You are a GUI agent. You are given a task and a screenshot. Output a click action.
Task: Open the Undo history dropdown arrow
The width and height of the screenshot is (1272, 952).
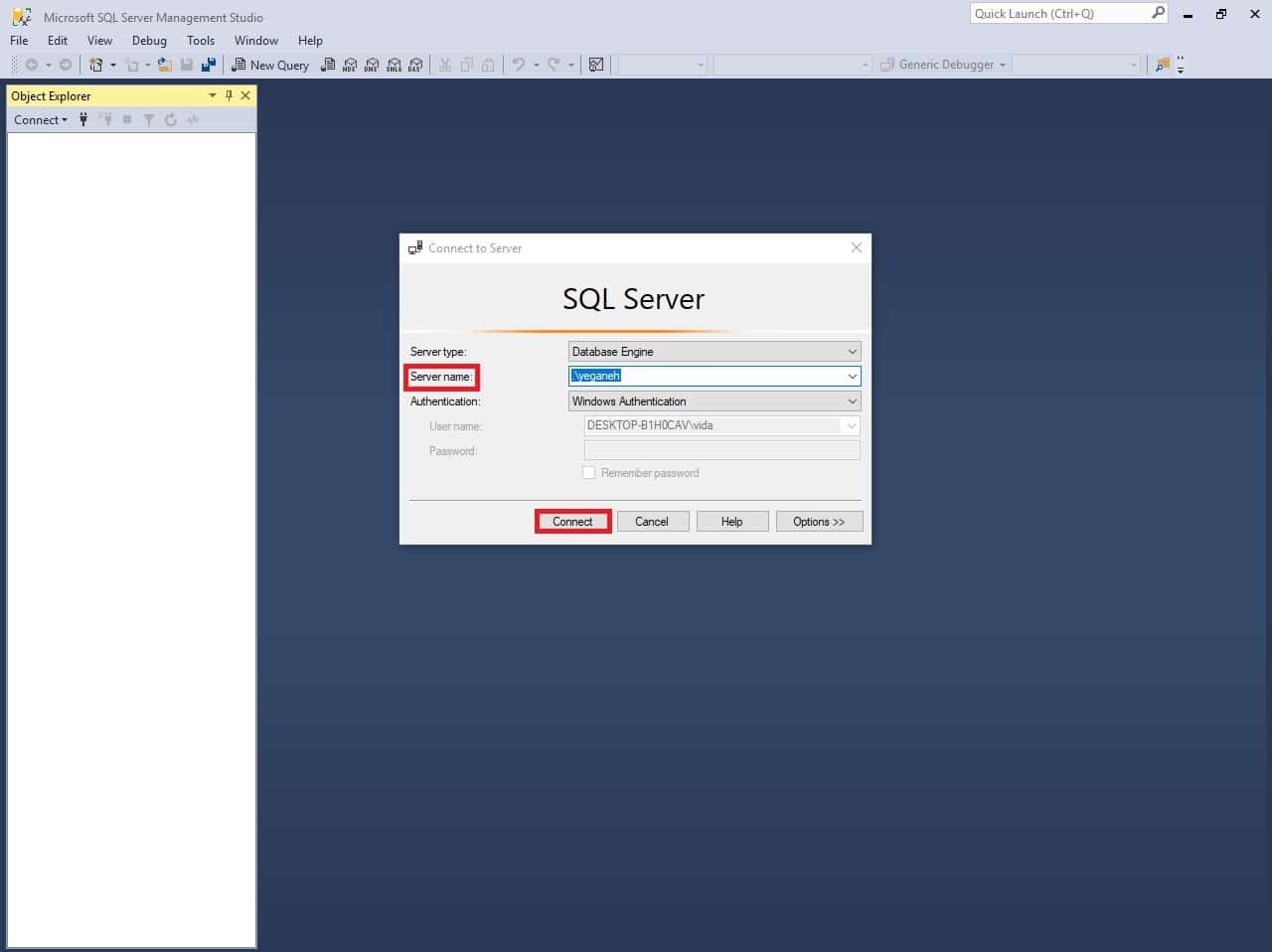pyautogui.click(x=536, y=65)
